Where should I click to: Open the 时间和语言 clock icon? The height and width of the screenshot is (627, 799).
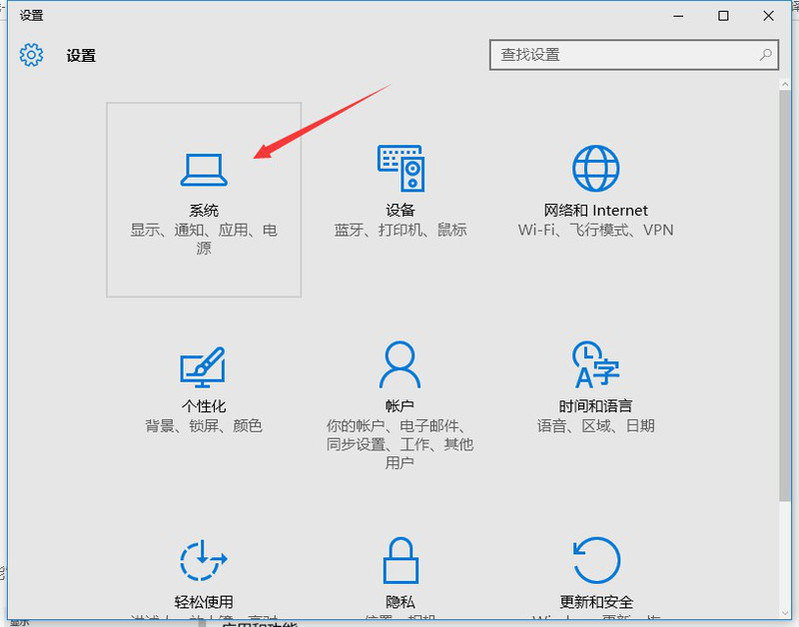(596, 365)
